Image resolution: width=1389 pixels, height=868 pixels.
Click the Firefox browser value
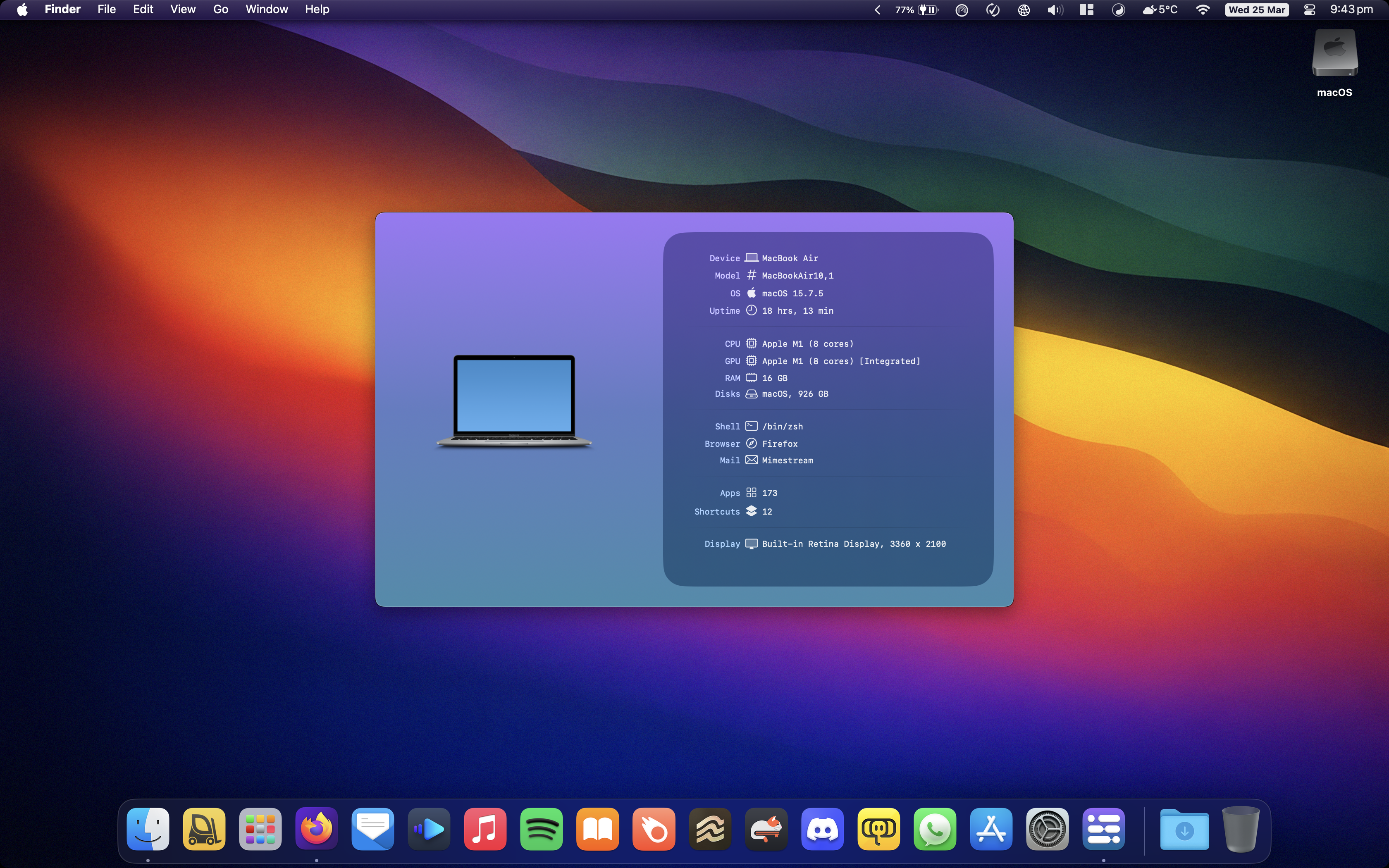(x=780, y=444)
